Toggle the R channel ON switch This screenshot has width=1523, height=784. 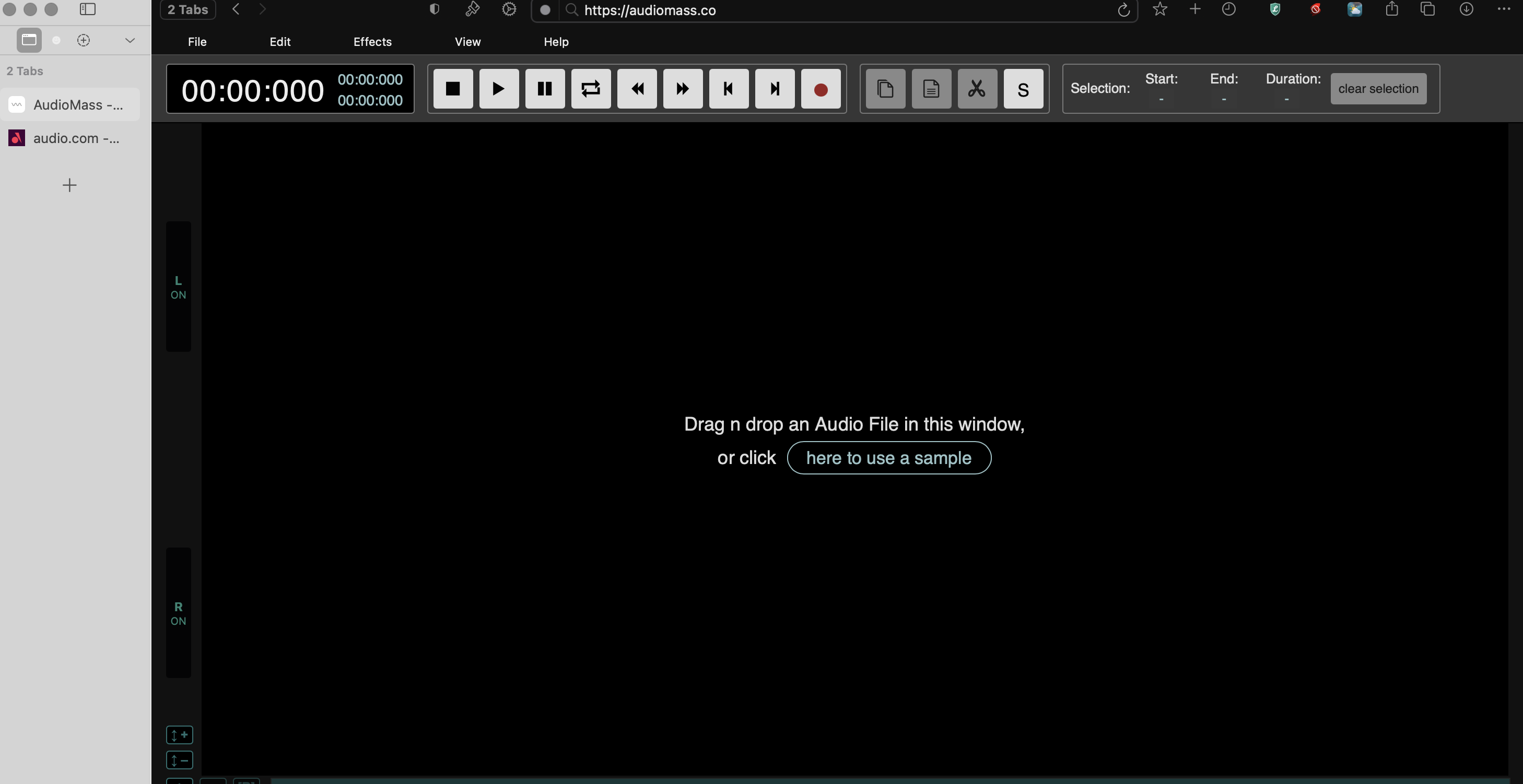pyautogui.click(x=178, y=613)
